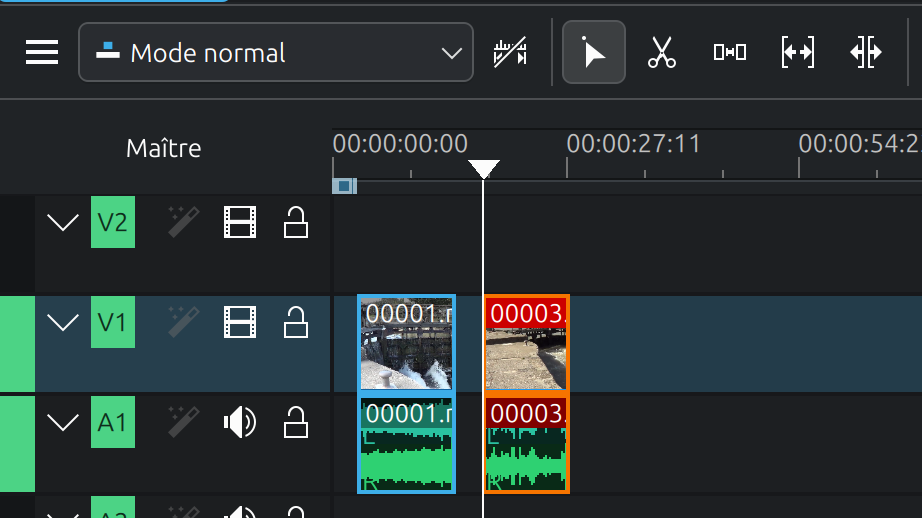Collapse the V2 track
This screenshot has width=922, height=518.
click(63, 222)
